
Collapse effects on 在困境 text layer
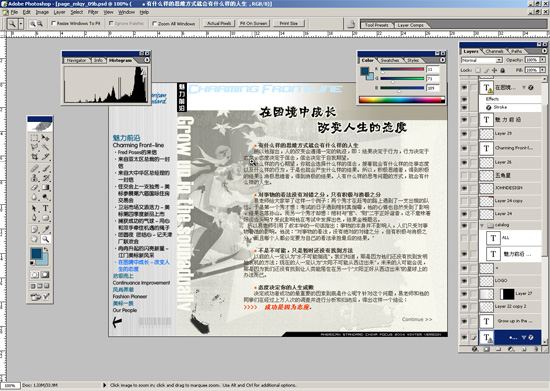[524, 87]
